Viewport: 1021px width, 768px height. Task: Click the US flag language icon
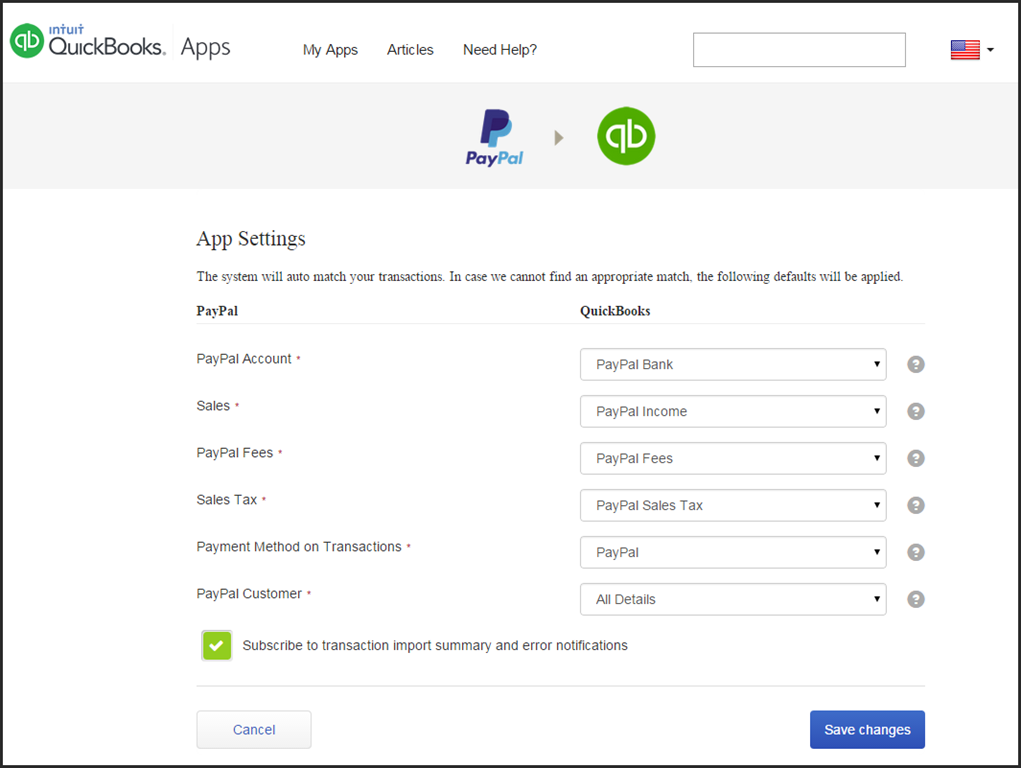pyautogui.click(x=965, y=50)
